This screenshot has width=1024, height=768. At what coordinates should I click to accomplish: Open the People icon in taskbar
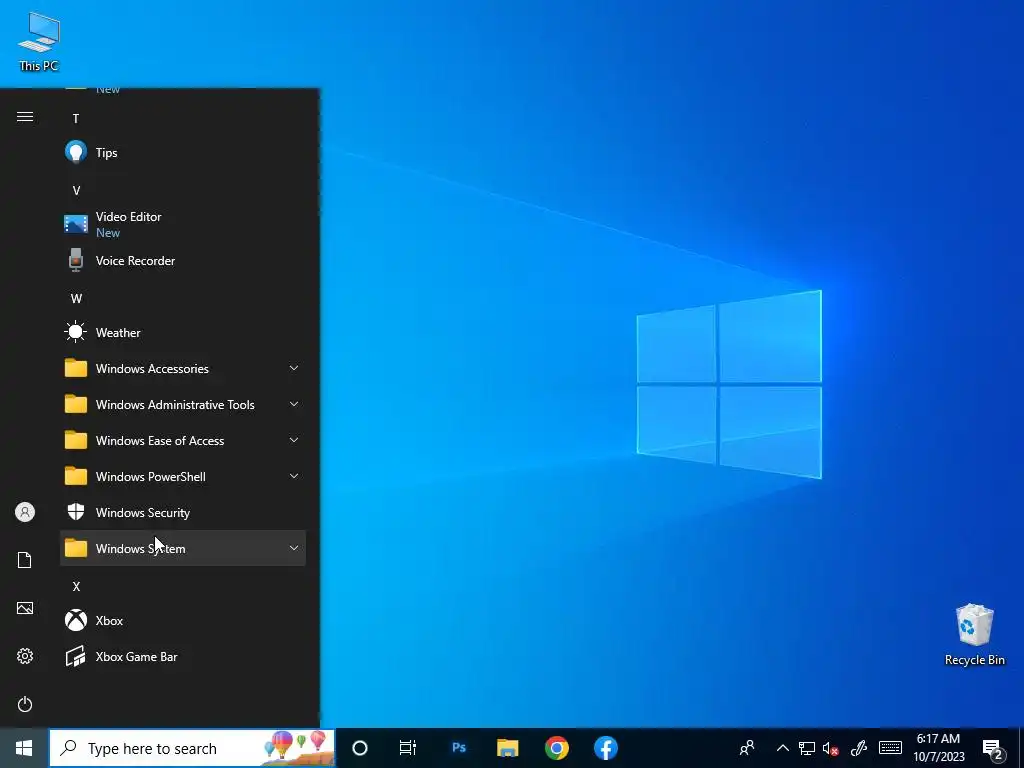[x=746, y=748]
